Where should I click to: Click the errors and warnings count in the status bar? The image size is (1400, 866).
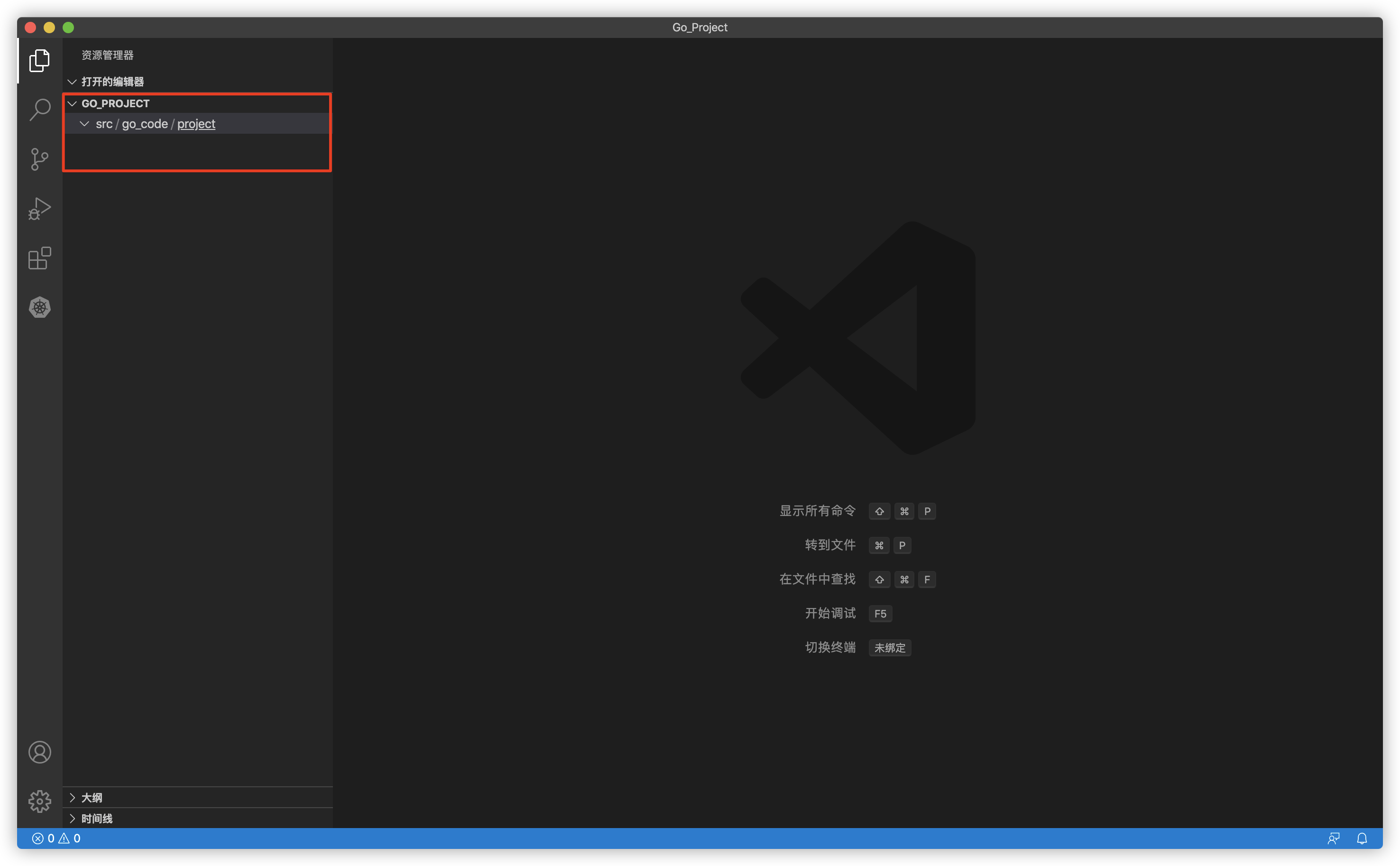coord(56,838)
